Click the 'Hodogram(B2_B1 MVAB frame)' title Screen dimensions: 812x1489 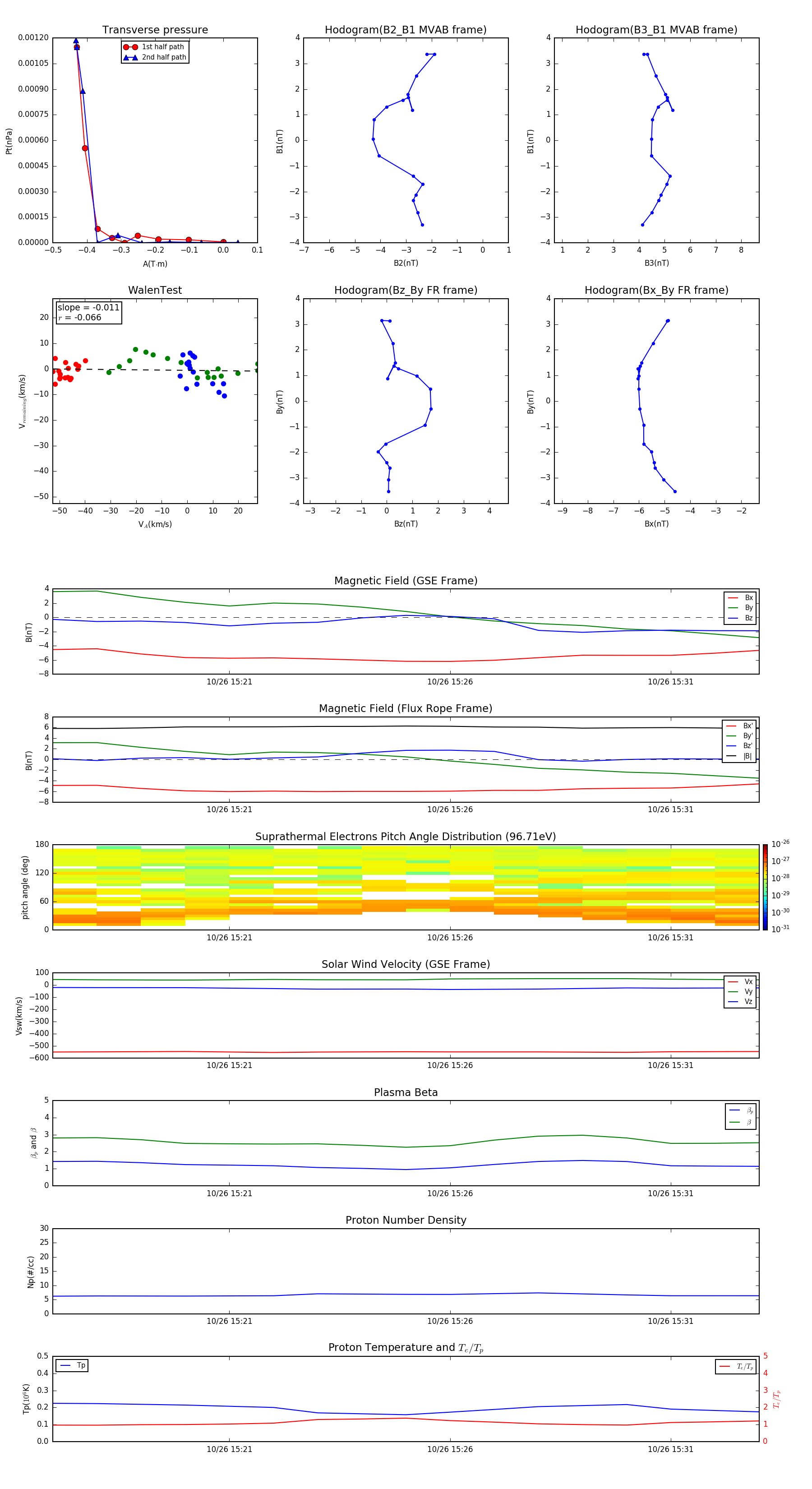[x=406, y=30]
